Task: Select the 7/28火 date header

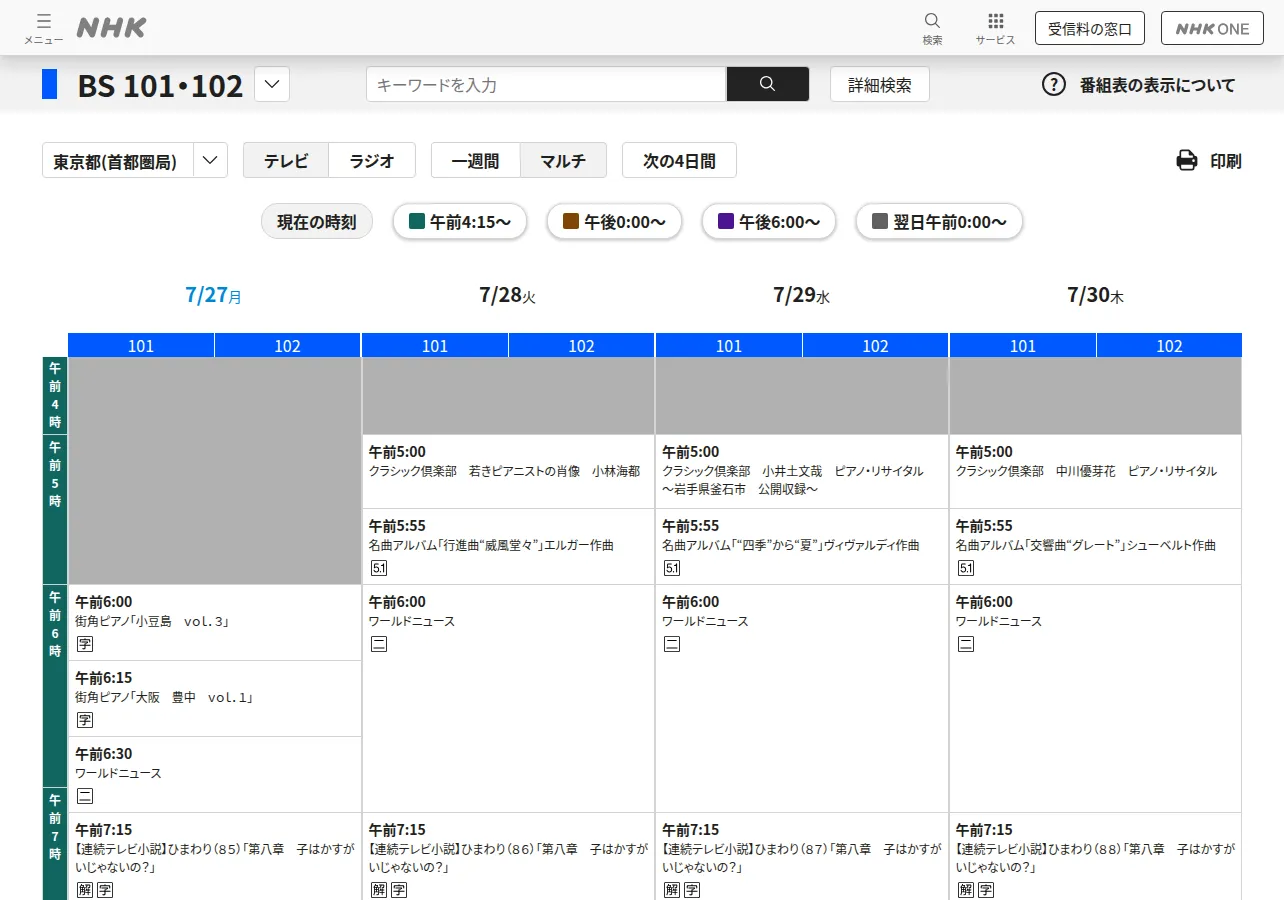Action: (x=508, y=295)
